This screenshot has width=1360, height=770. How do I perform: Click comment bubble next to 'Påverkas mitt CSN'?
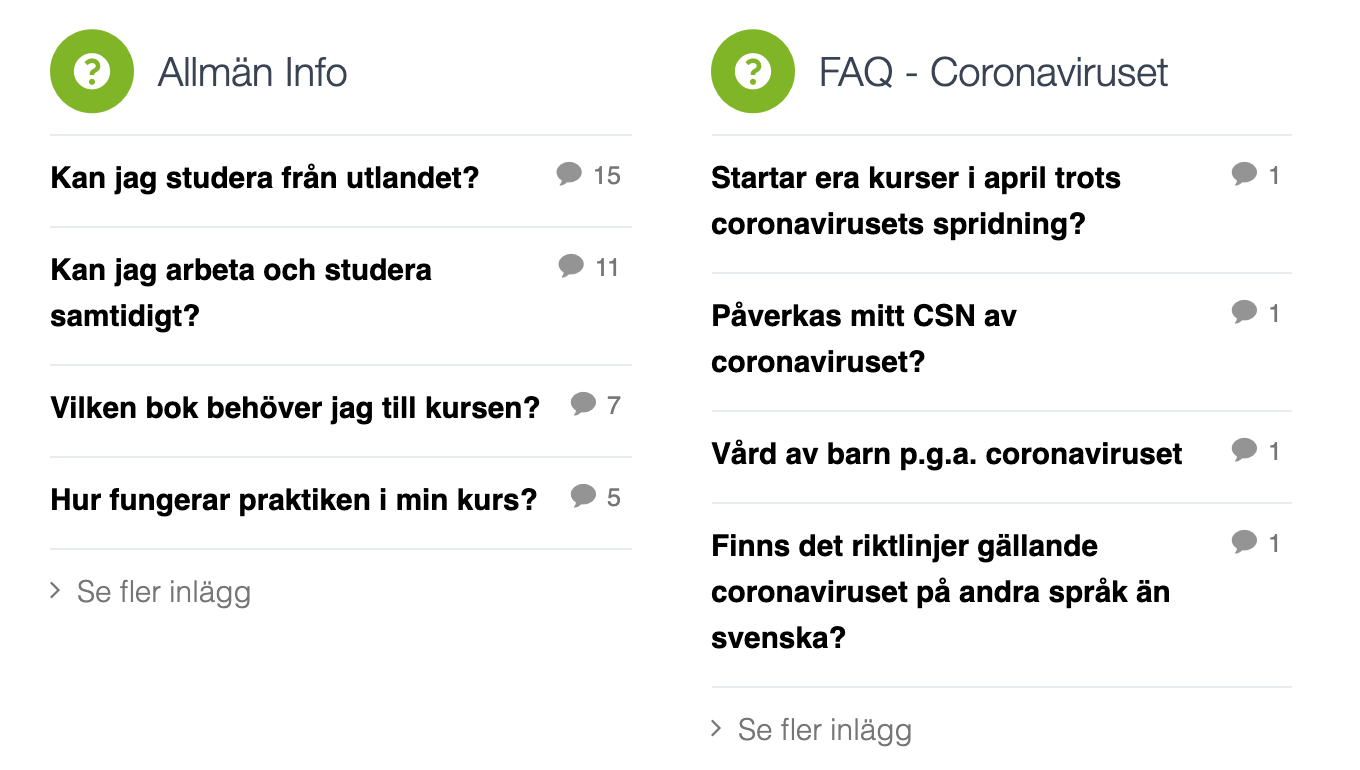(1244, 313)
